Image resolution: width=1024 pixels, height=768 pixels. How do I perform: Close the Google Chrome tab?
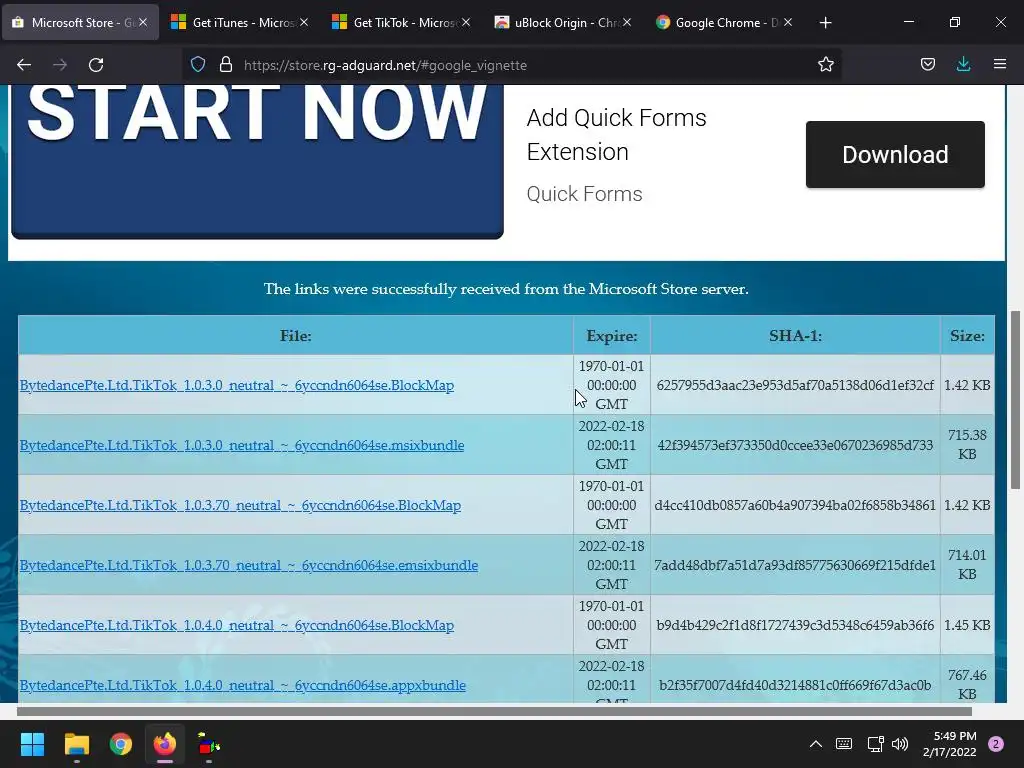tap(788, 22)
